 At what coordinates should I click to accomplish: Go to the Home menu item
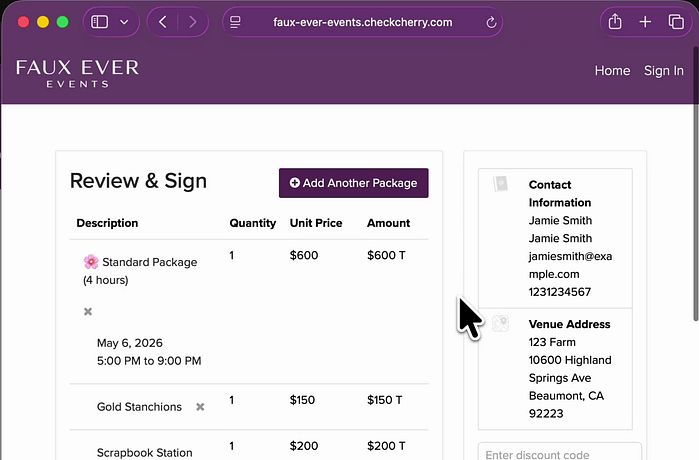coord(612,71)
